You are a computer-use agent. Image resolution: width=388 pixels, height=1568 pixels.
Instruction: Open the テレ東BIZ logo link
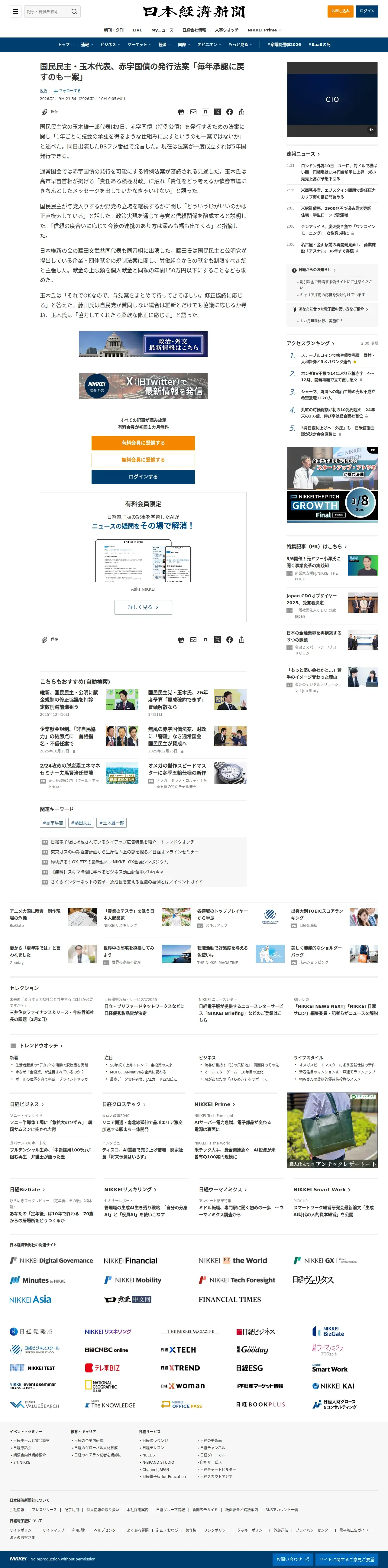click(102, 1368)
